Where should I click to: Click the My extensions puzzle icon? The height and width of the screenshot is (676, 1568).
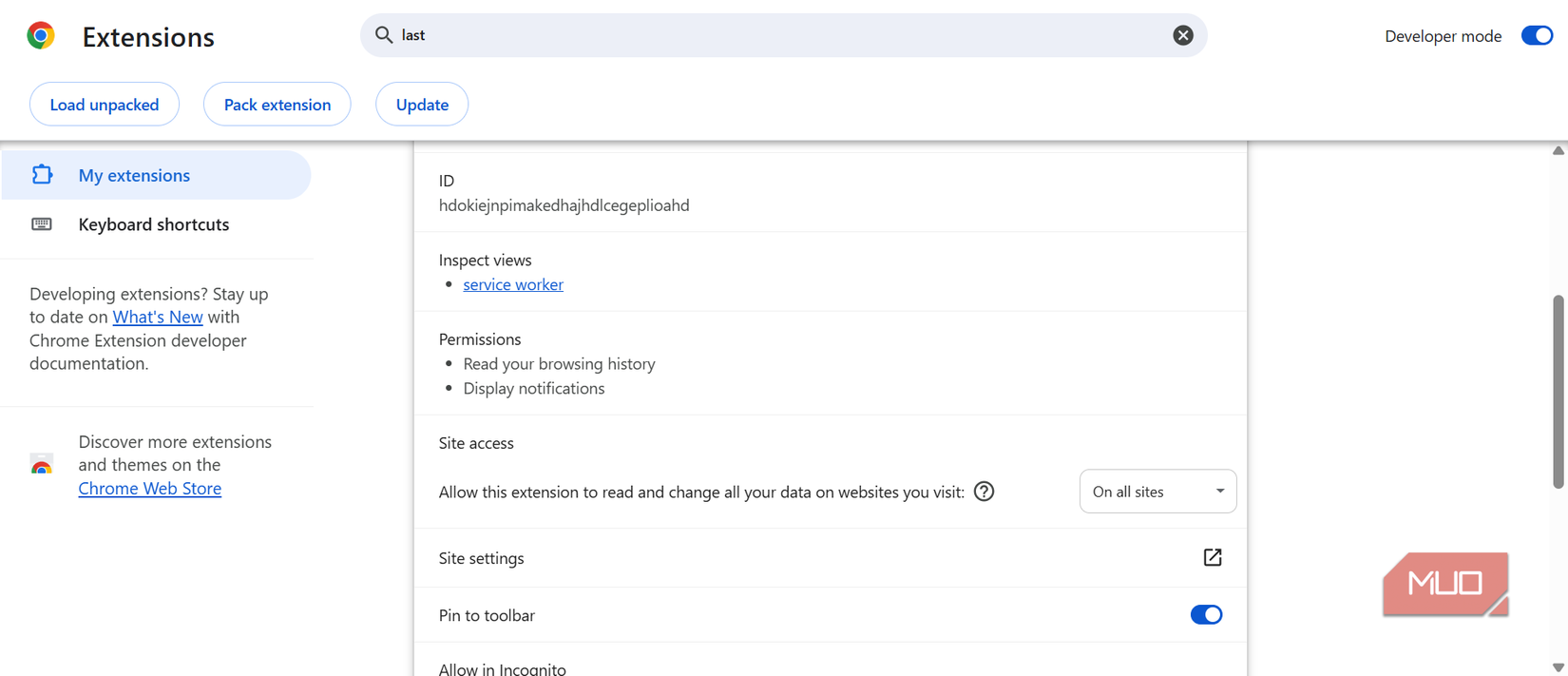(x=42, y=175)
